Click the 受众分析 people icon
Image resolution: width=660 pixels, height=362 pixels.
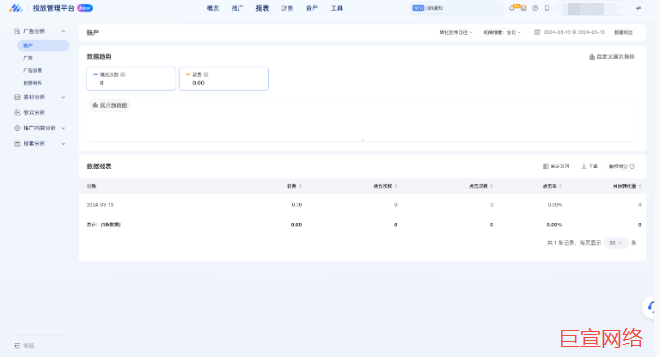pyautogui.click(x=17, y=113)
